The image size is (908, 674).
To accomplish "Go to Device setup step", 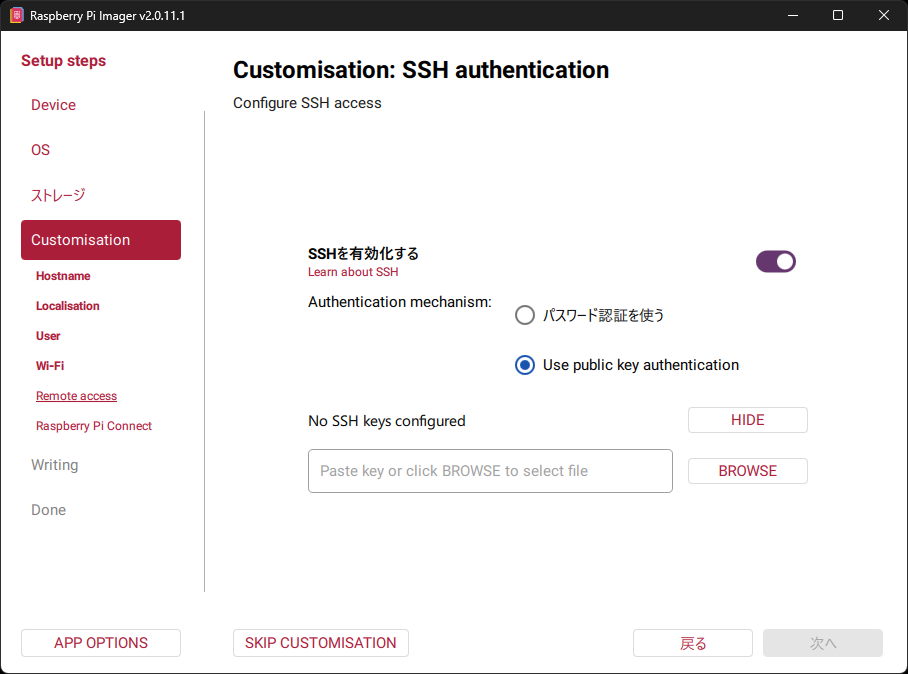I will pyautogui.click(x=53, y=105).
